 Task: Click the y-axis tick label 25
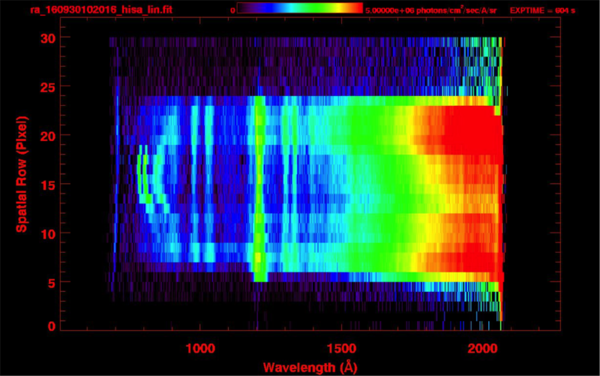click(48, 87)
